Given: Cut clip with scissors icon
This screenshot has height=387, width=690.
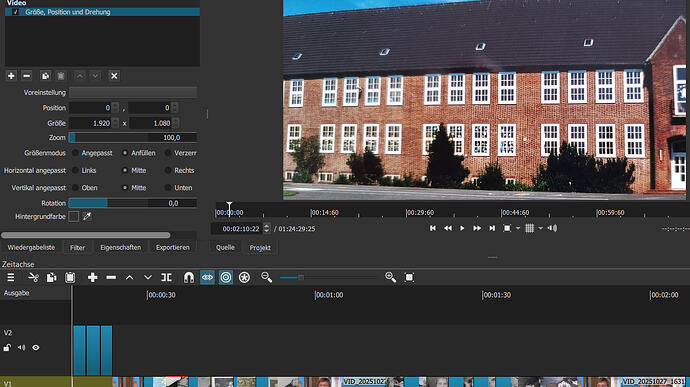Looking at the screenshot, I should [33, 277].
